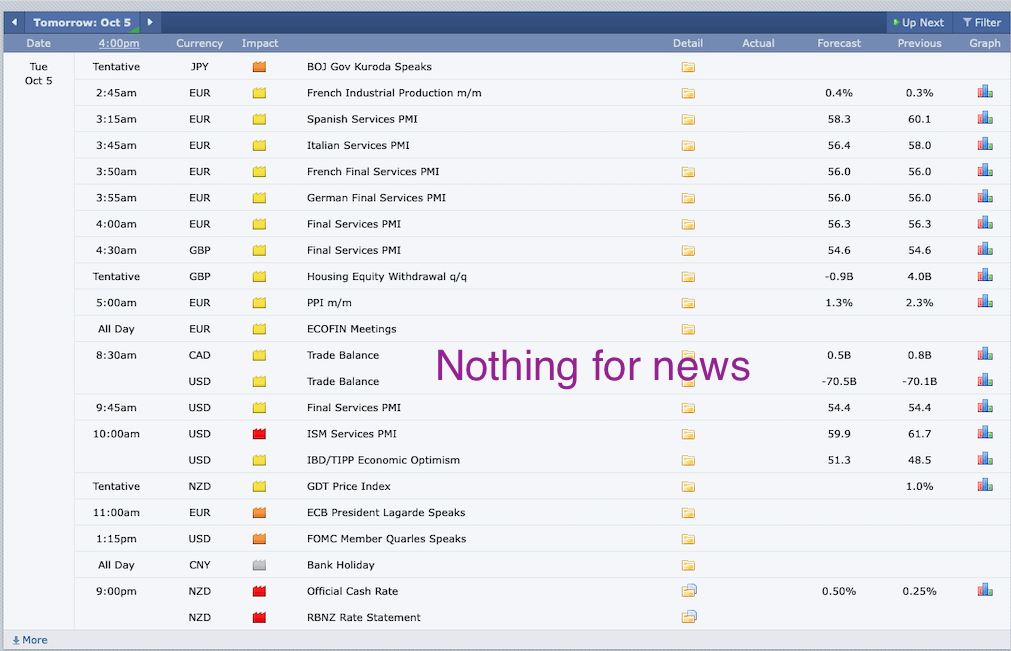Click the Currency column header
Image resolution: width=1011 pixels, height=651 pixels.
(x=199, y=43)
